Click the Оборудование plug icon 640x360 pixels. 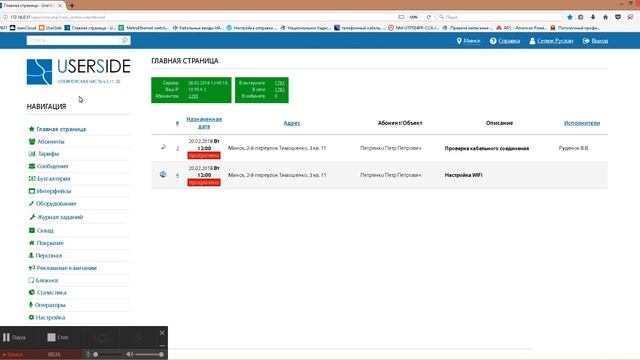tap(31, 203)
